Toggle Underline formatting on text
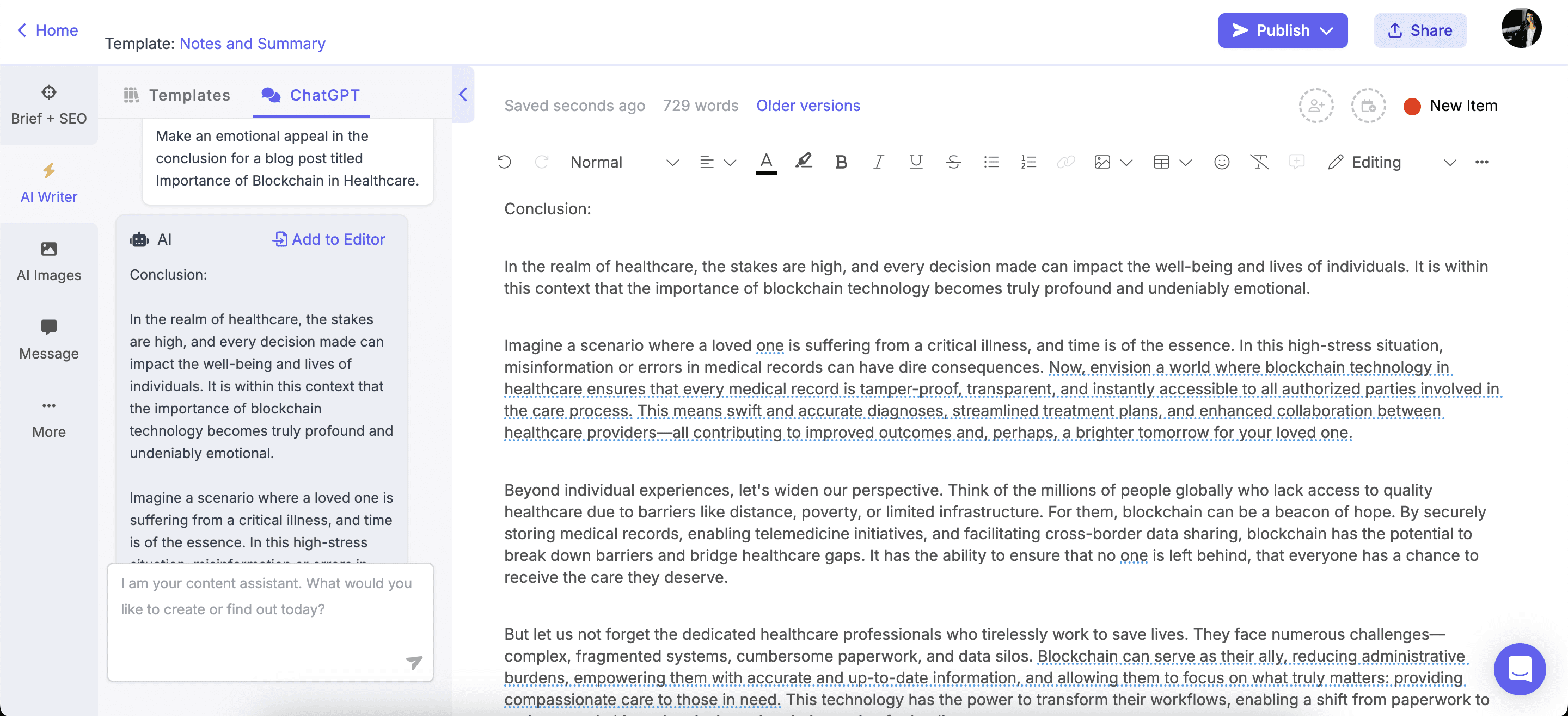This screenshot has width=1568, height=716. pyautogui.click(x=916, y=160)
